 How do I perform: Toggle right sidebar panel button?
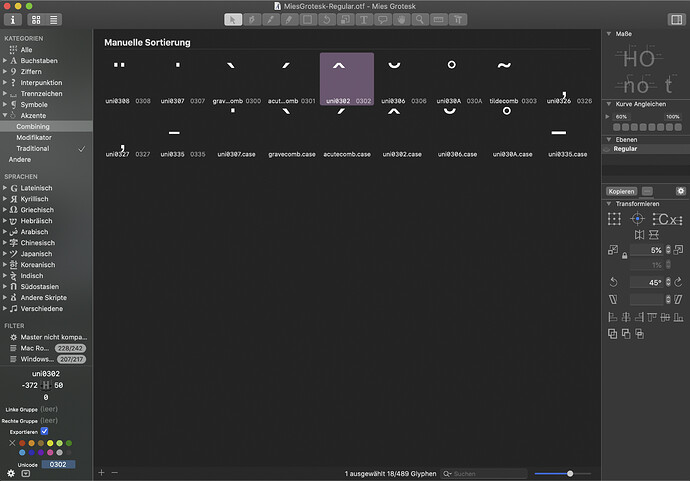[676, 19]
